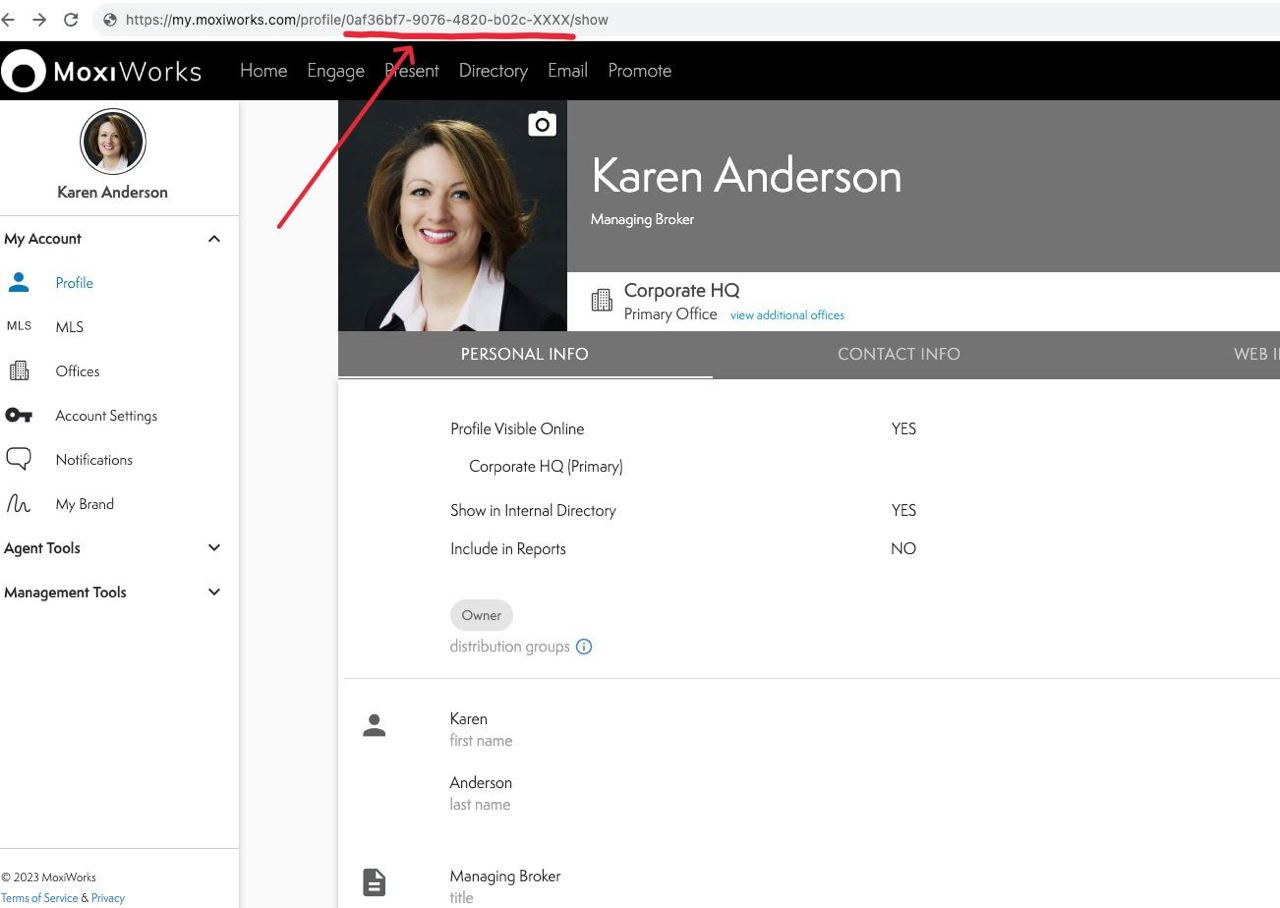This screenshot has height=908, width=1280.
Task: Click the distribution groups info icon
Action: (x=584, y=646)
